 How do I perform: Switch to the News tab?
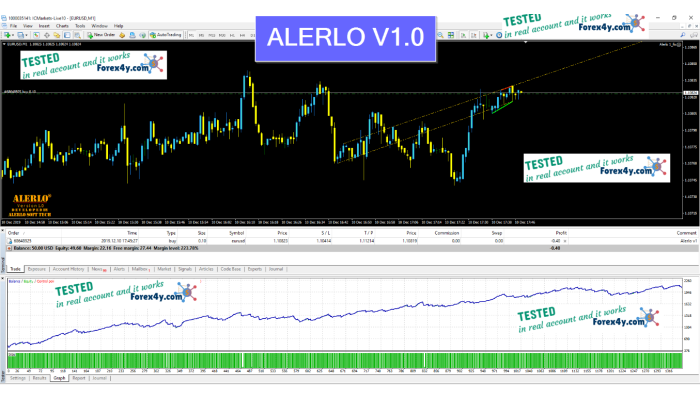[x=99, y=269]
